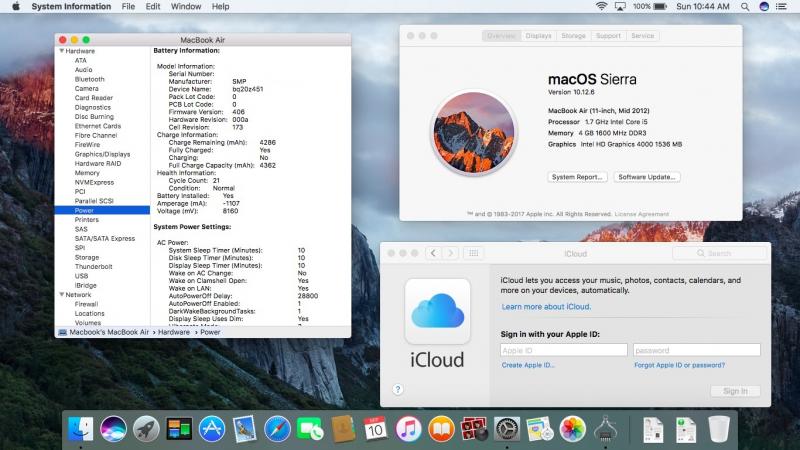Open Spotlight search magnifier
Viewport: 800px width, 450px height.
click(745, 7)
